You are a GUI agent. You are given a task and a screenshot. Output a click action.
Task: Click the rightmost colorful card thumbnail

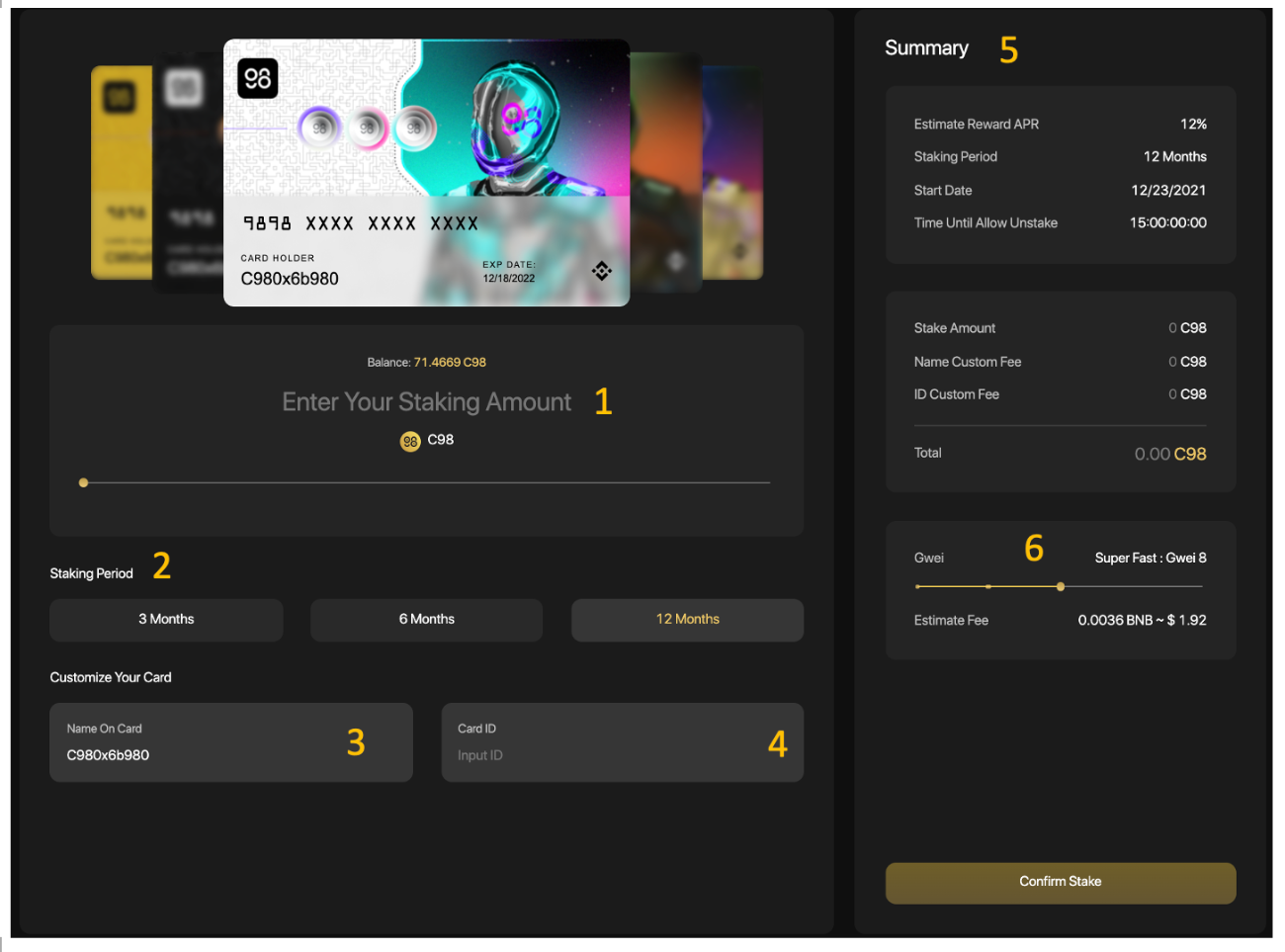click(x=733, y=173)
